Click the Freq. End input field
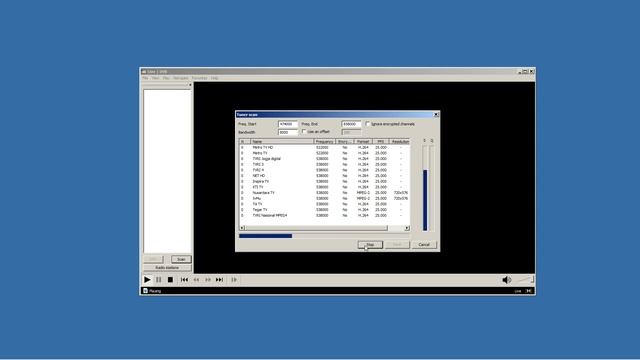The height and width of the screenshot is (360, 640). pyautogui.click(x=351, y=124)
